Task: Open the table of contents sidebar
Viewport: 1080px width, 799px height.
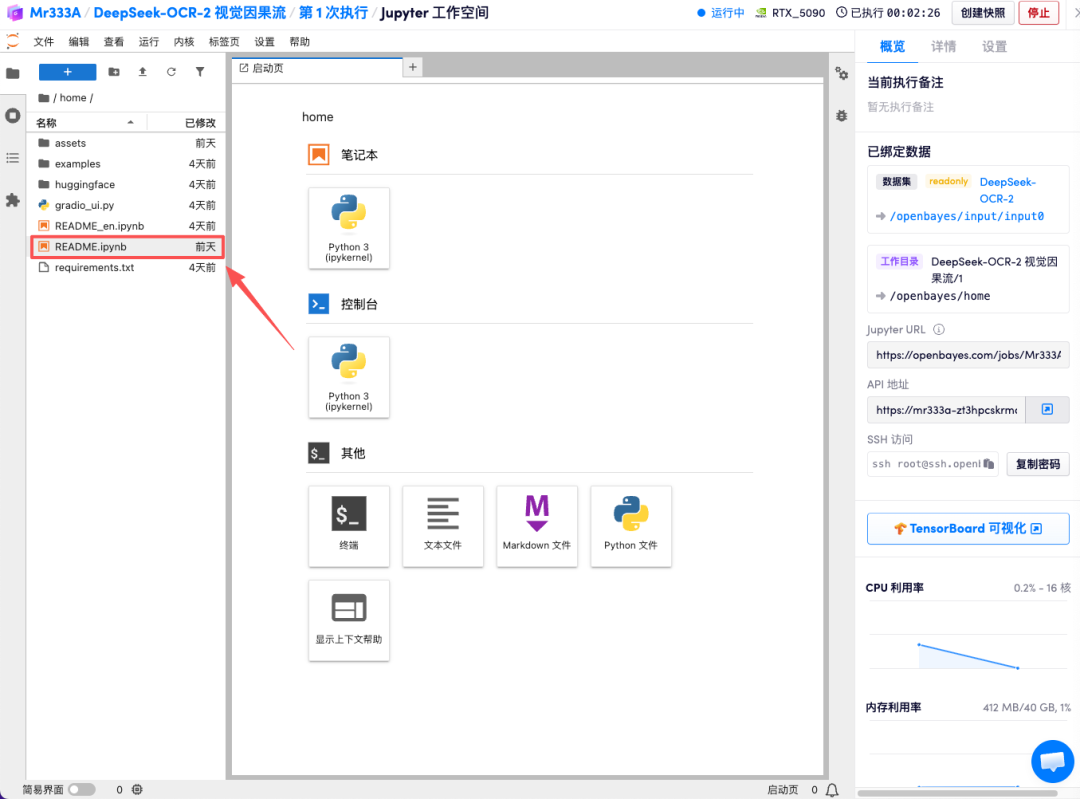Action: point(12,158)
